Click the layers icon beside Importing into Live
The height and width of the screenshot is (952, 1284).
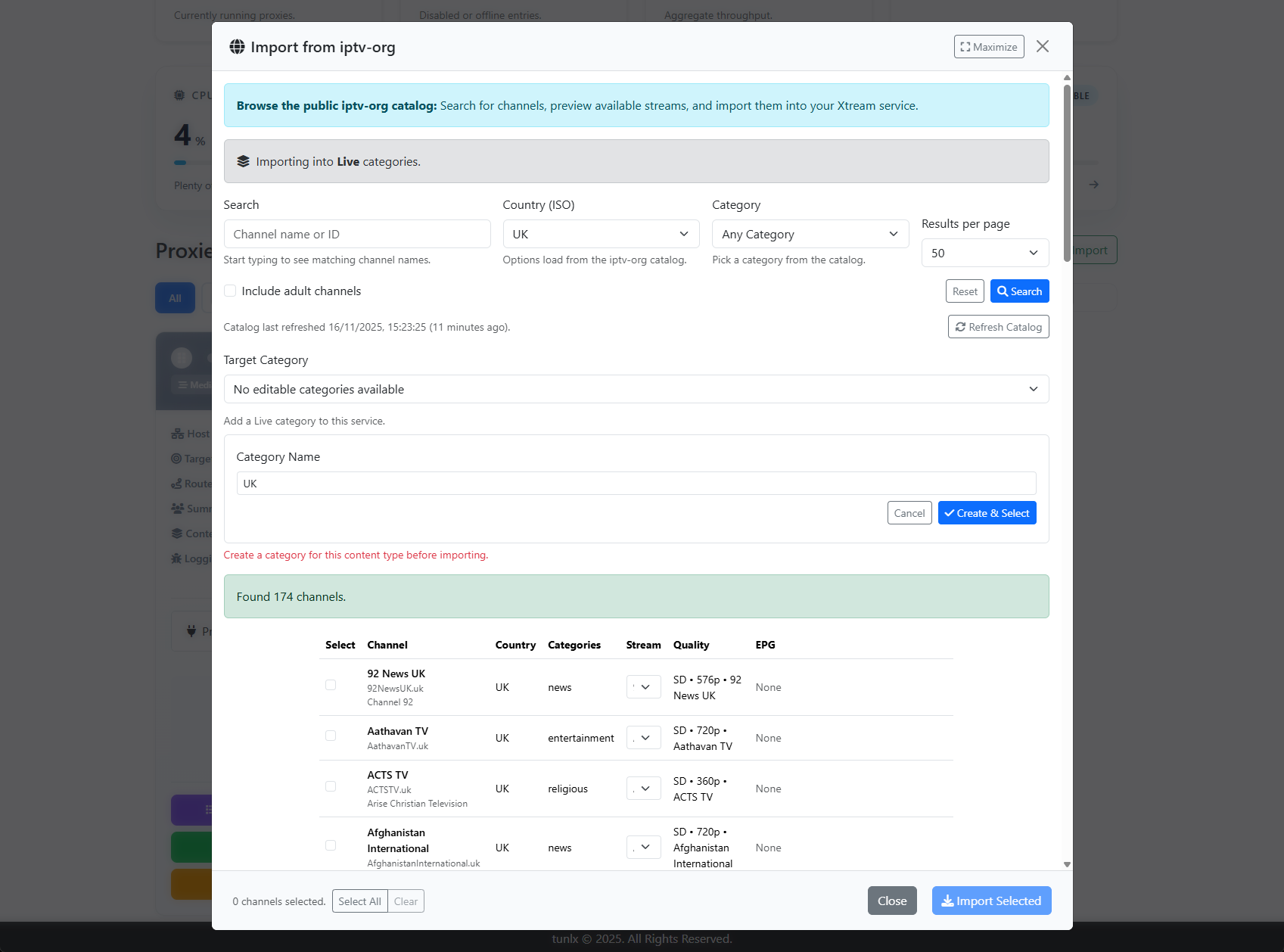pos(243,161)
